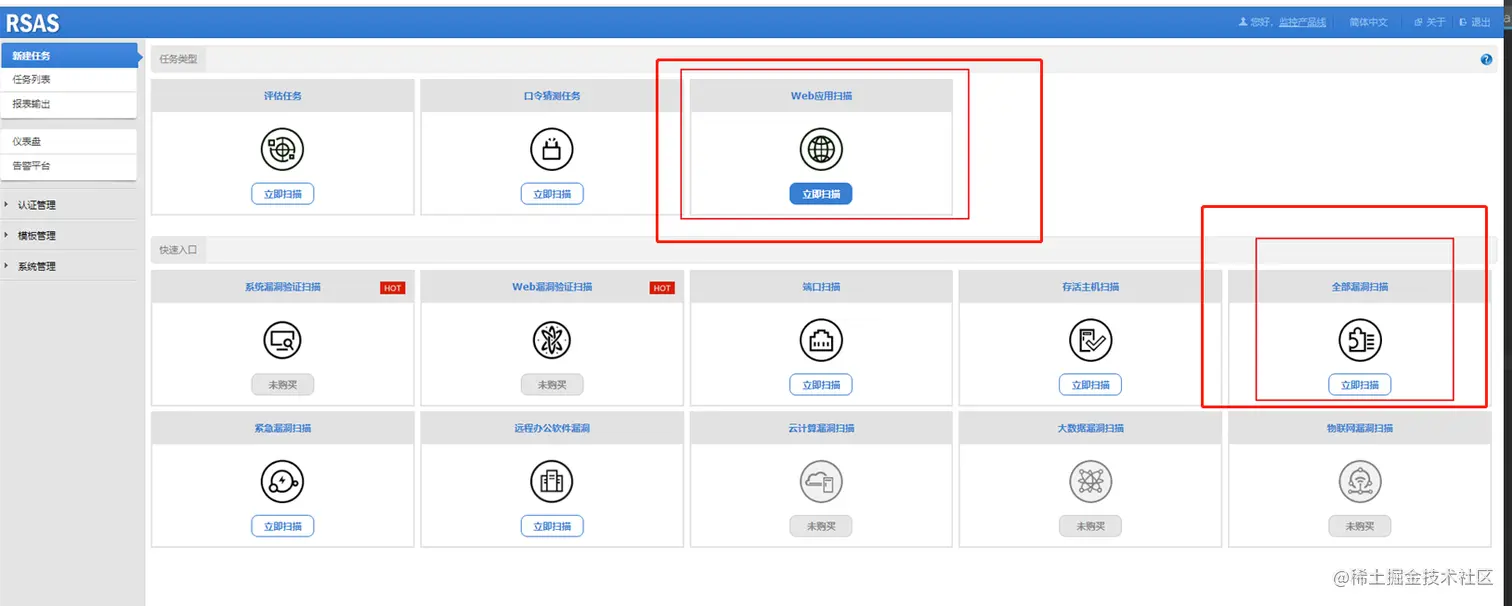Click the 存活主机扫描 card title
1512x606 pixels.
[x=1090, y=287]
